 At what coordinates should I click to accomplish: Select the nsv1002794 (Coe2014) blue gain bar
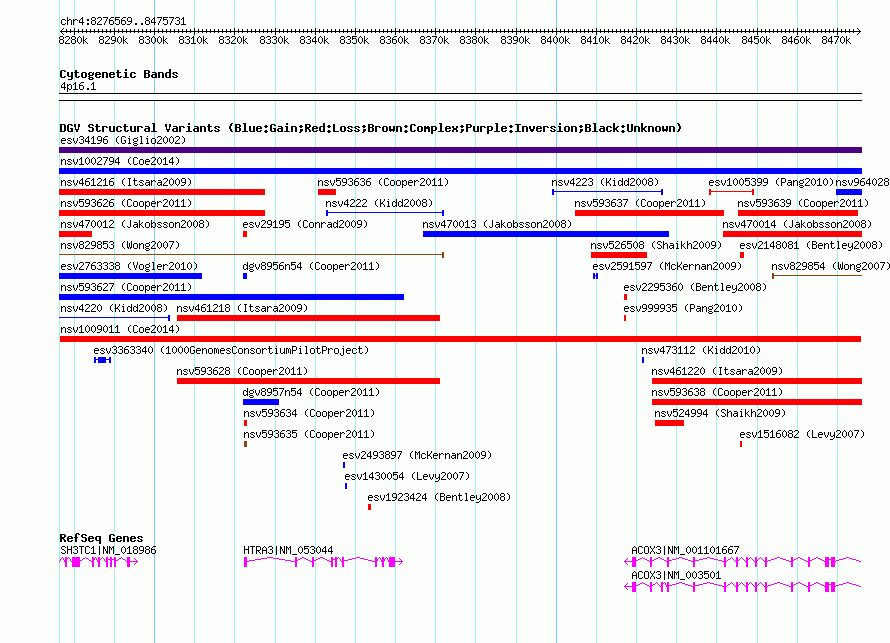pos(460,171)
